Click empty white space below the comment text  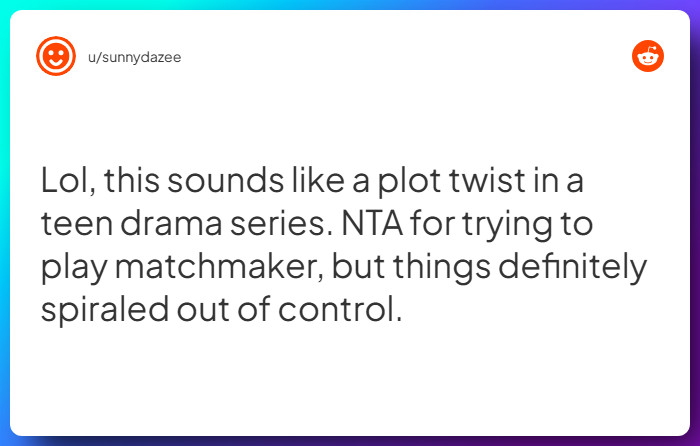coord(348,379)
